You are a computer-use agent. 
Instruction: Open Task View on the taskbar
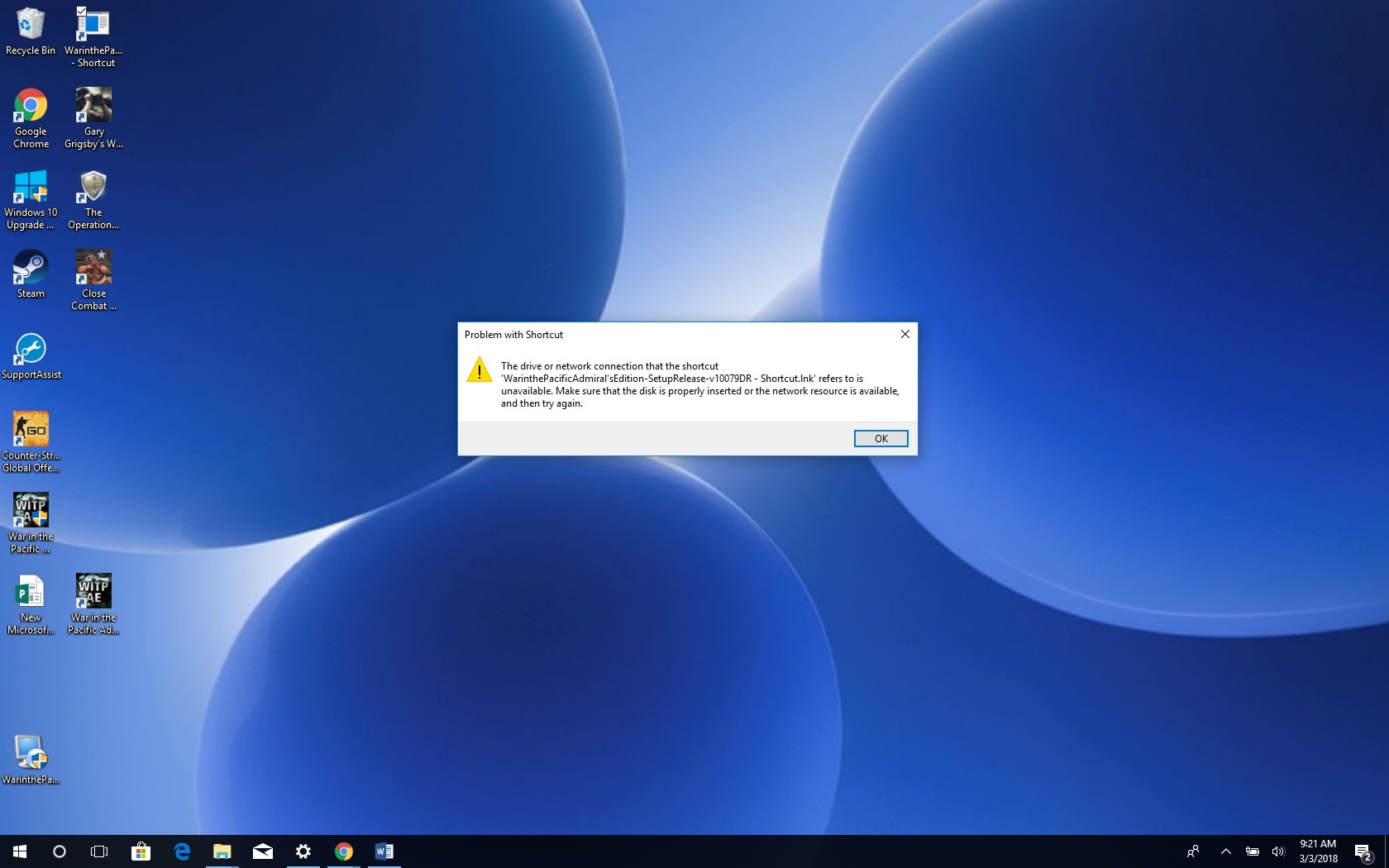pos(99,851)
